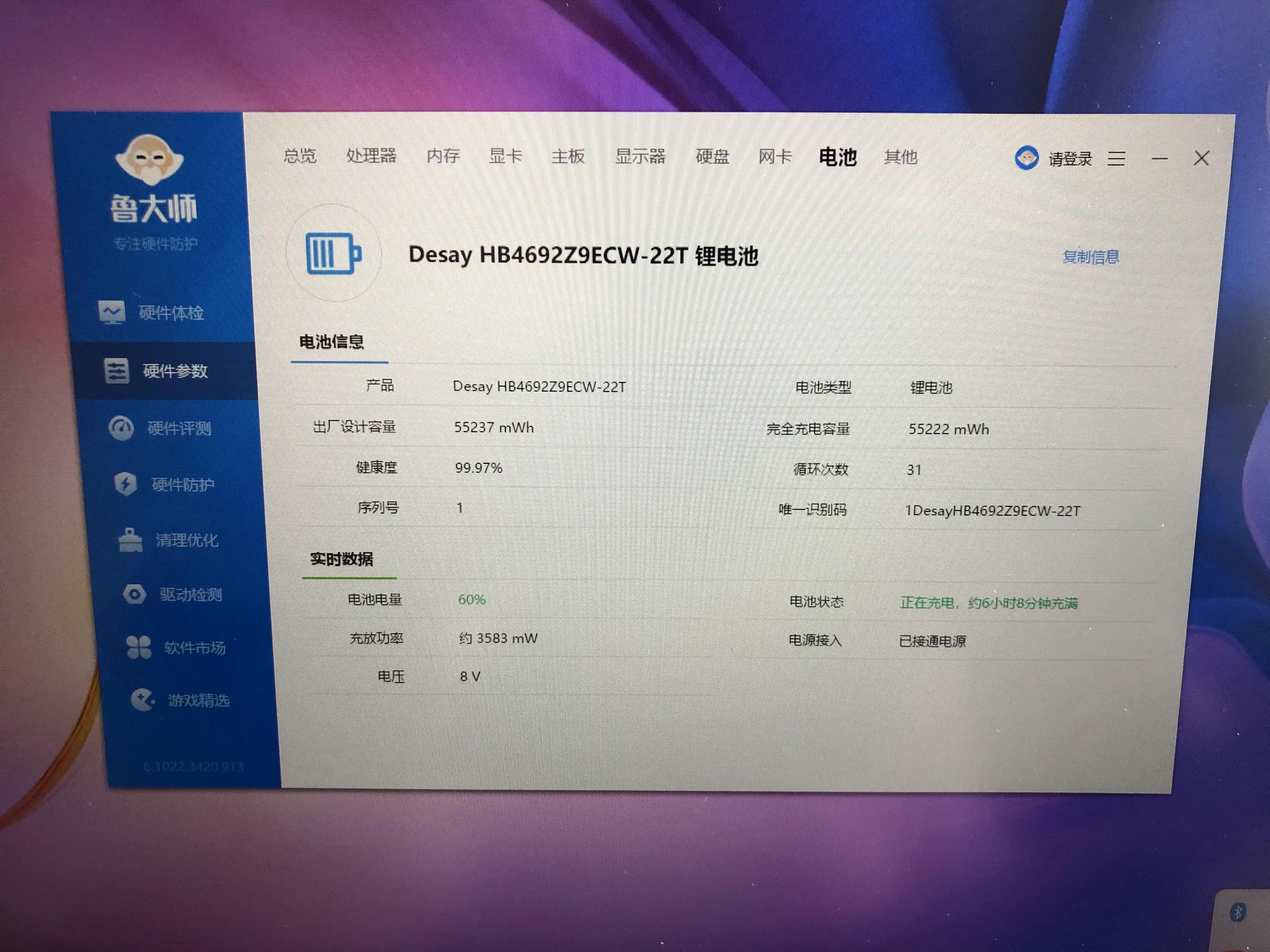Click 请登录 to sign in
This screenshot has height=952, width=1270.
click(1070, 158)
